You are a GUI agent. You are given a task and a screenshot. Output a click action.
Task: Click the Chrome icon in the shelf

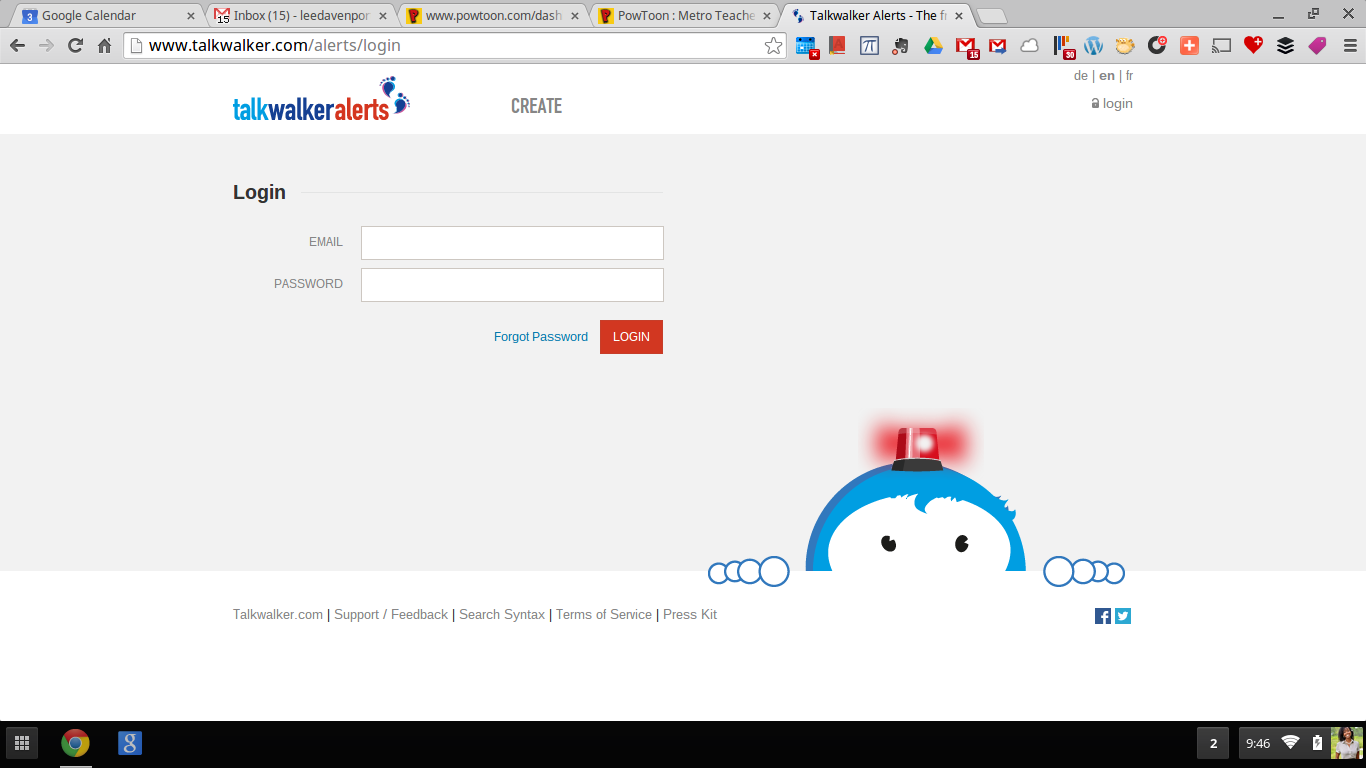(75, 743)
